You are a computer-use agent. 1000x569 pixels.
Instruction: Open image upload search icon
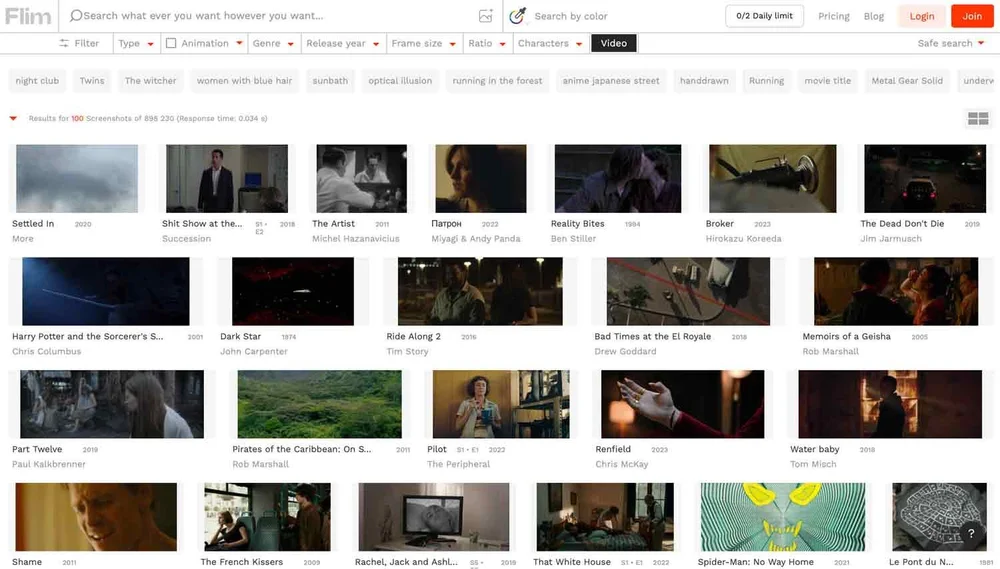[x=485, y=16]
